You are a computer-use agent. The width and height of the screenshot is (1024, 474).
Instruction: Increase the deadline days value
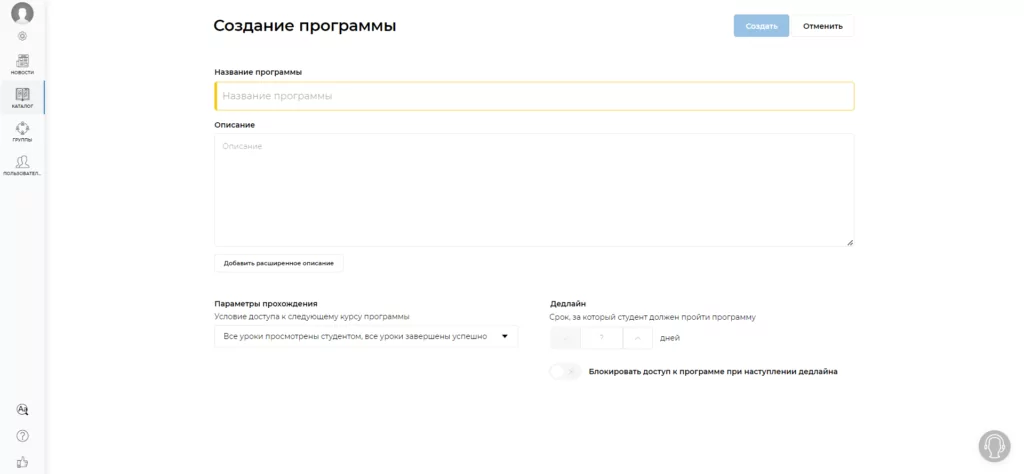click(638, 338)
